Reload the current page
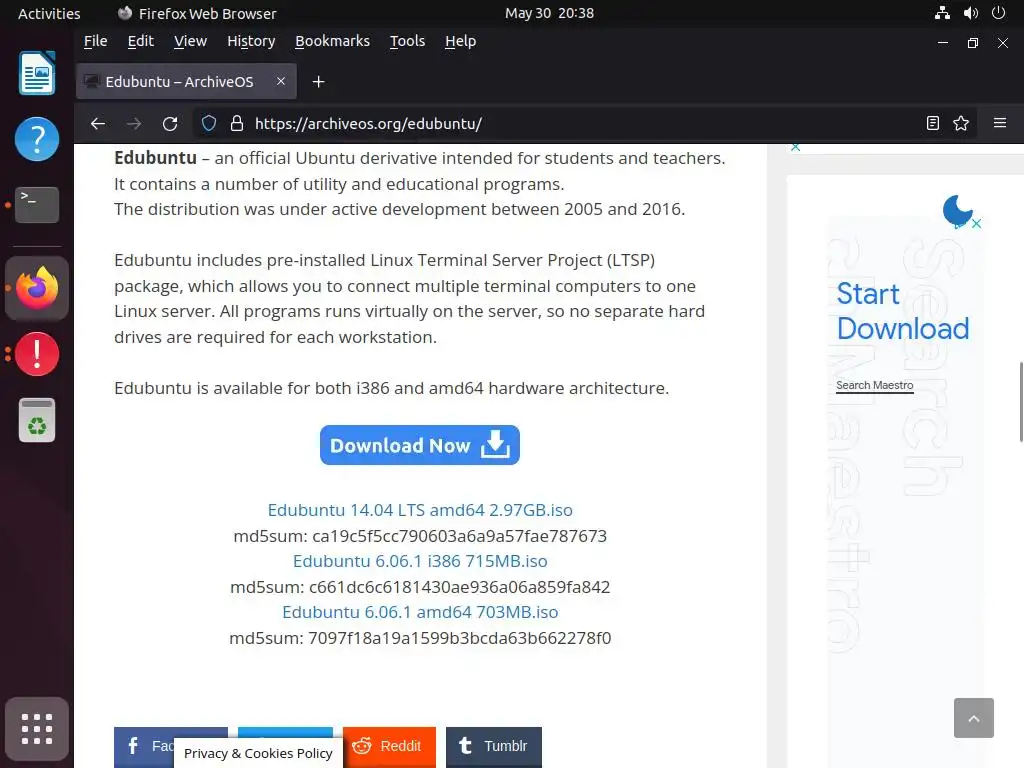 [170, 123]
